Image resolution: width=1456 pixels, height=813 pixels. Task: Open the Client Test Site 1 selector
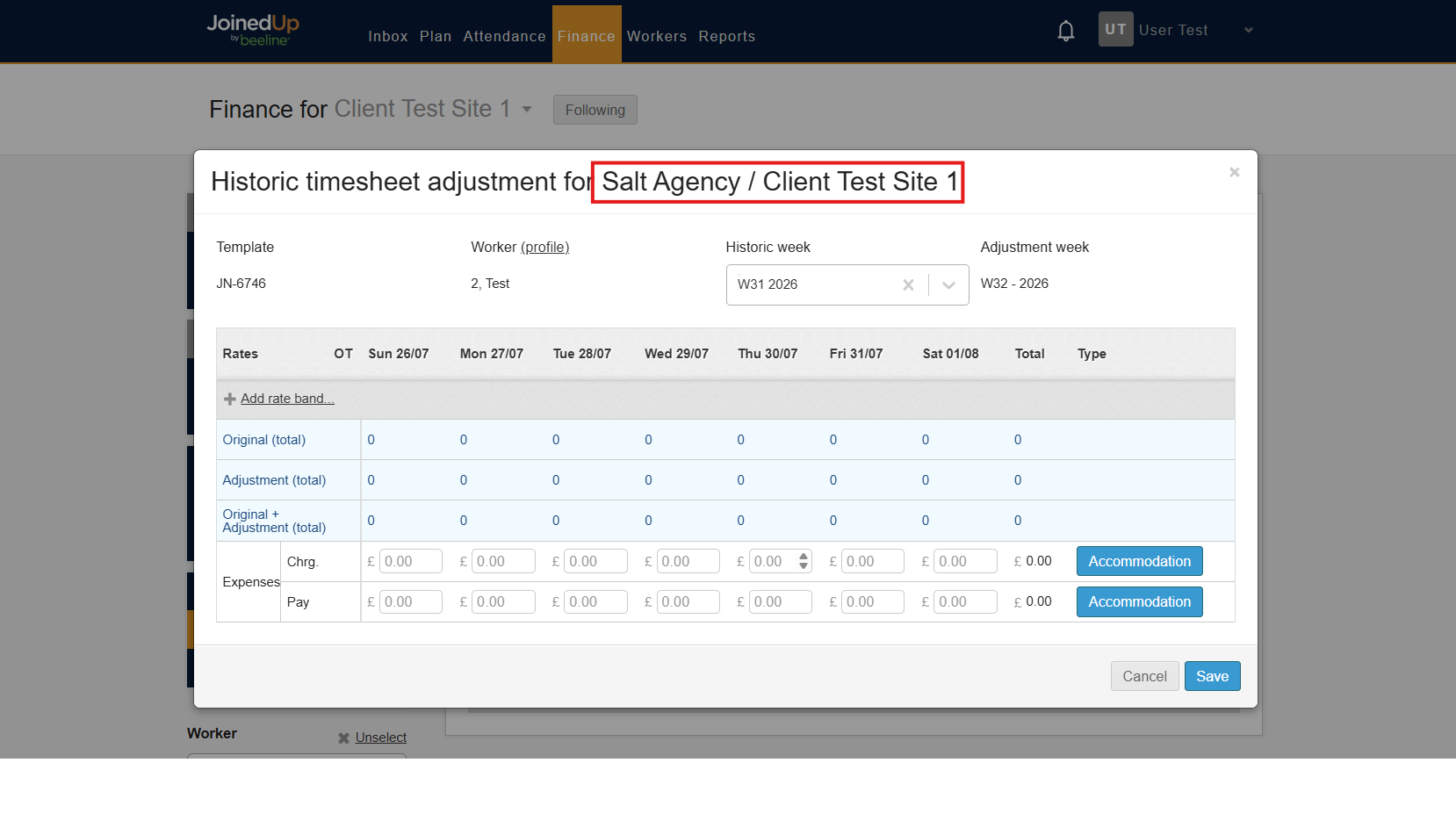point(433,109)
